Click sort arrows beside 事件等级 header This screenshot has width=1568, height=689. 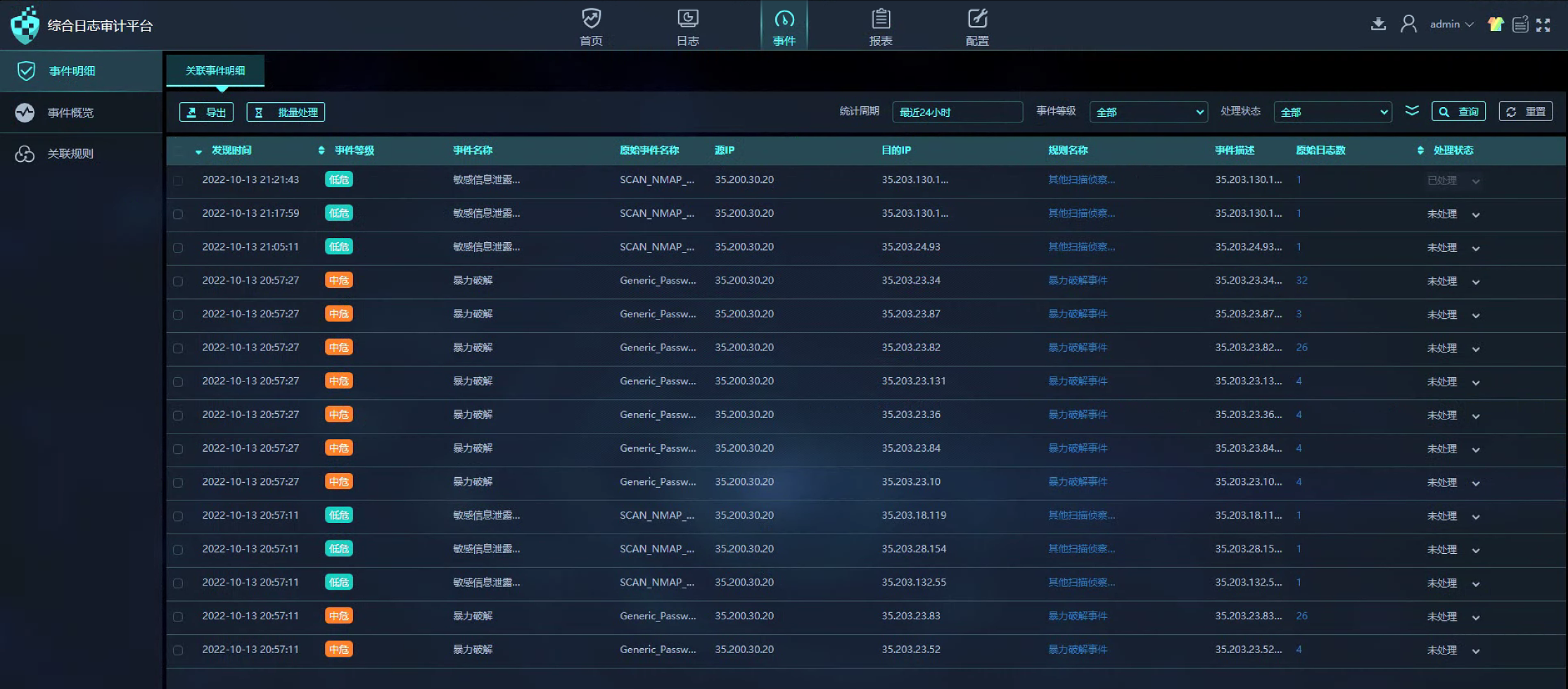(321, 150)
